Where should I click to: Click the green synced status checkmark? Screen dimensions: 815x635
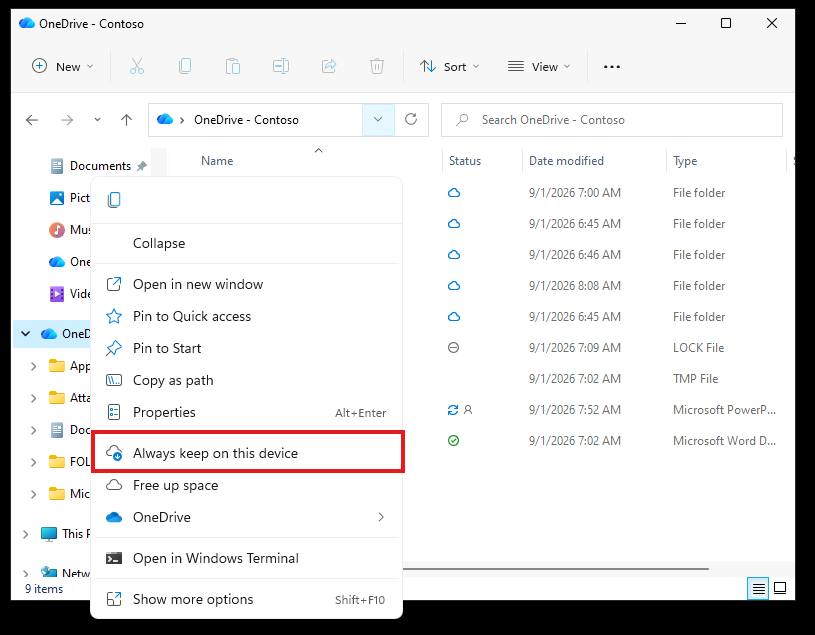coord(454,441)
